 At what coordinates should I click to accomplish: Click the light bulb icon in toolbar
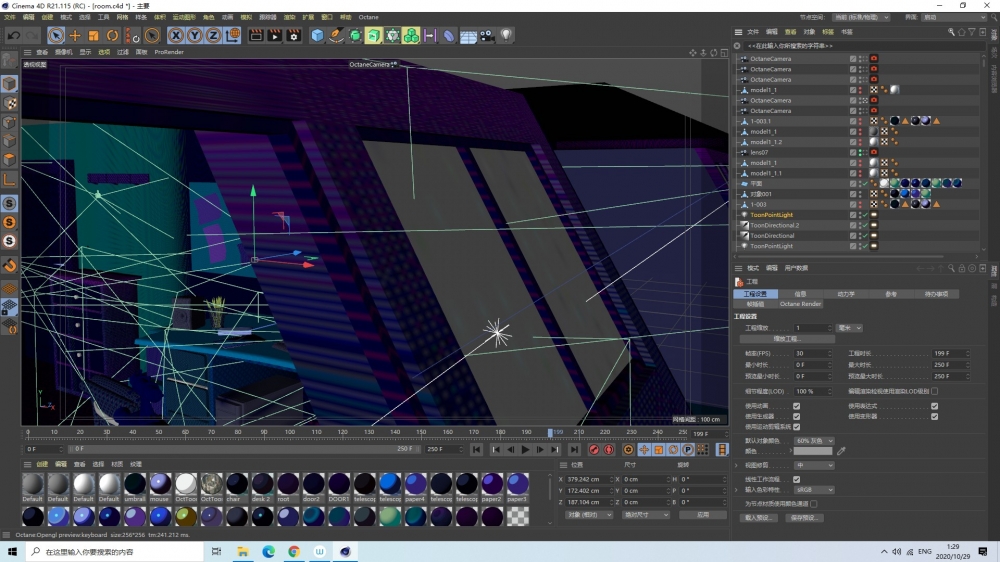(x=507, y=35)
